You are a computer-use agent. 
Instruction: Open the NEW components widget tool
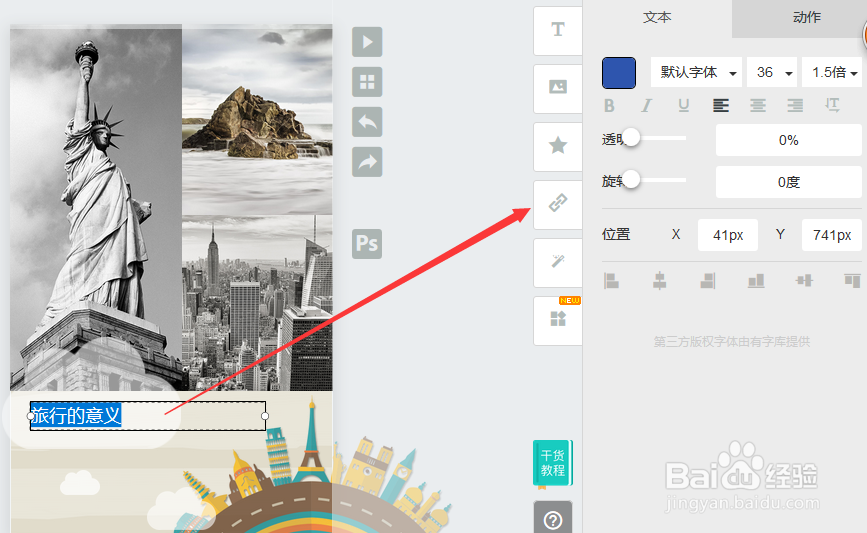click(x=558, y=320)
